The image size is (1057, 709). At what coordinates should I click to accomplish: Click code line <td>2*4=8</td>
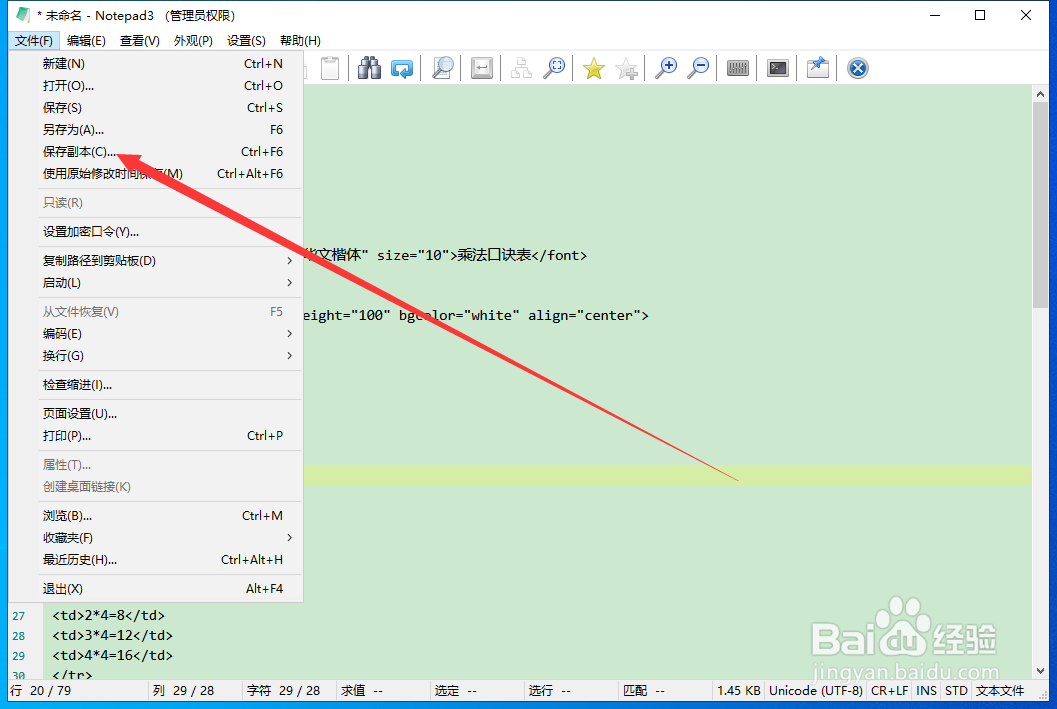(109, 615)
